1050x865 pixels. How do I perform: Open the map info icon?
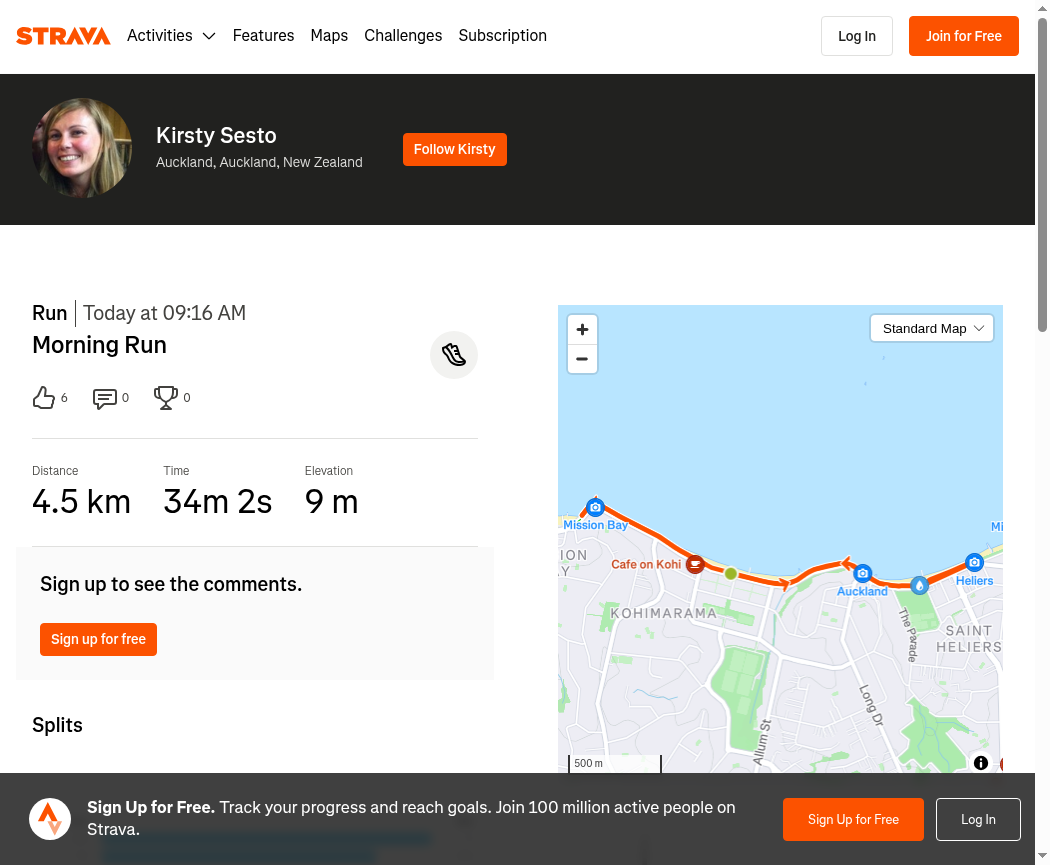click(980, 763)
